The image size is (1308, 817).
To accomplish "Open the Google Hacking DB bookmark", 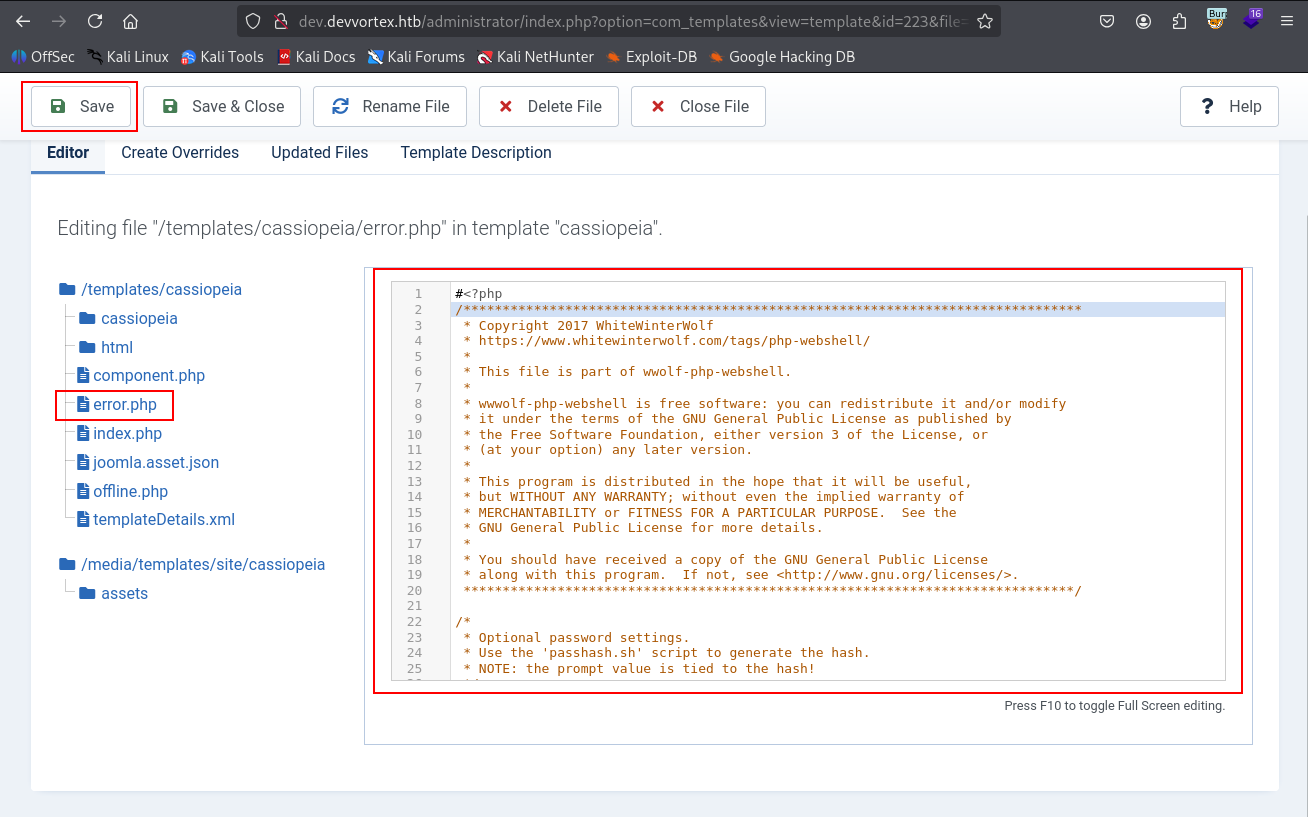I will point(782,57).
